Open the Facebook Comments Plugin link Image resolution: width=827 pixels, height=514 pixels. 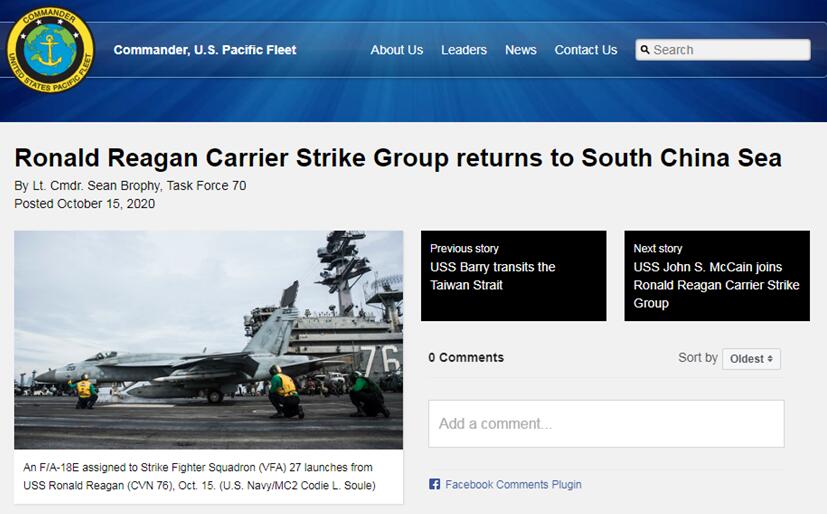pos(513,484)
